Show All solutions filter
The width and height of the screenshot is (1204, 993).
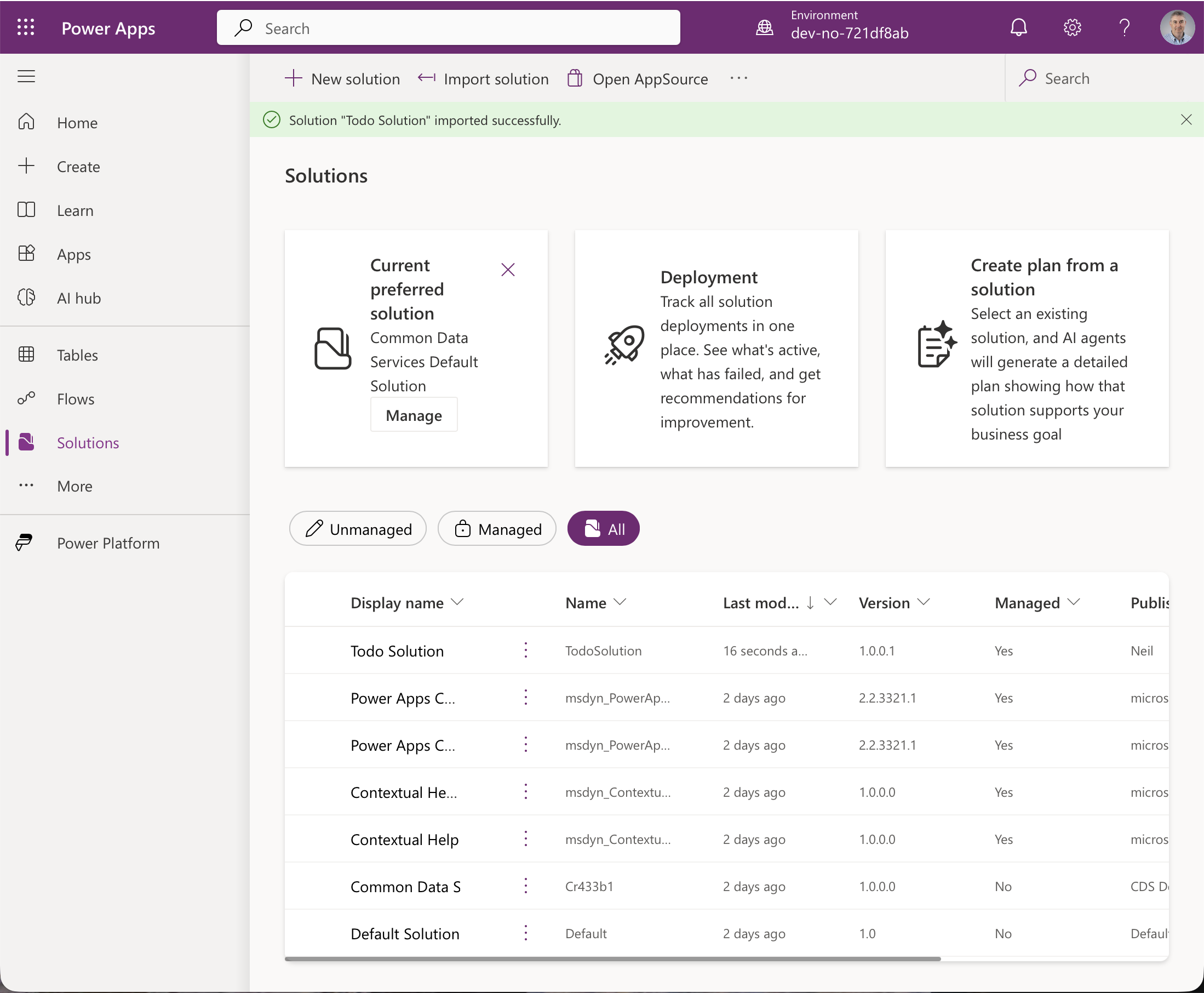603,528
